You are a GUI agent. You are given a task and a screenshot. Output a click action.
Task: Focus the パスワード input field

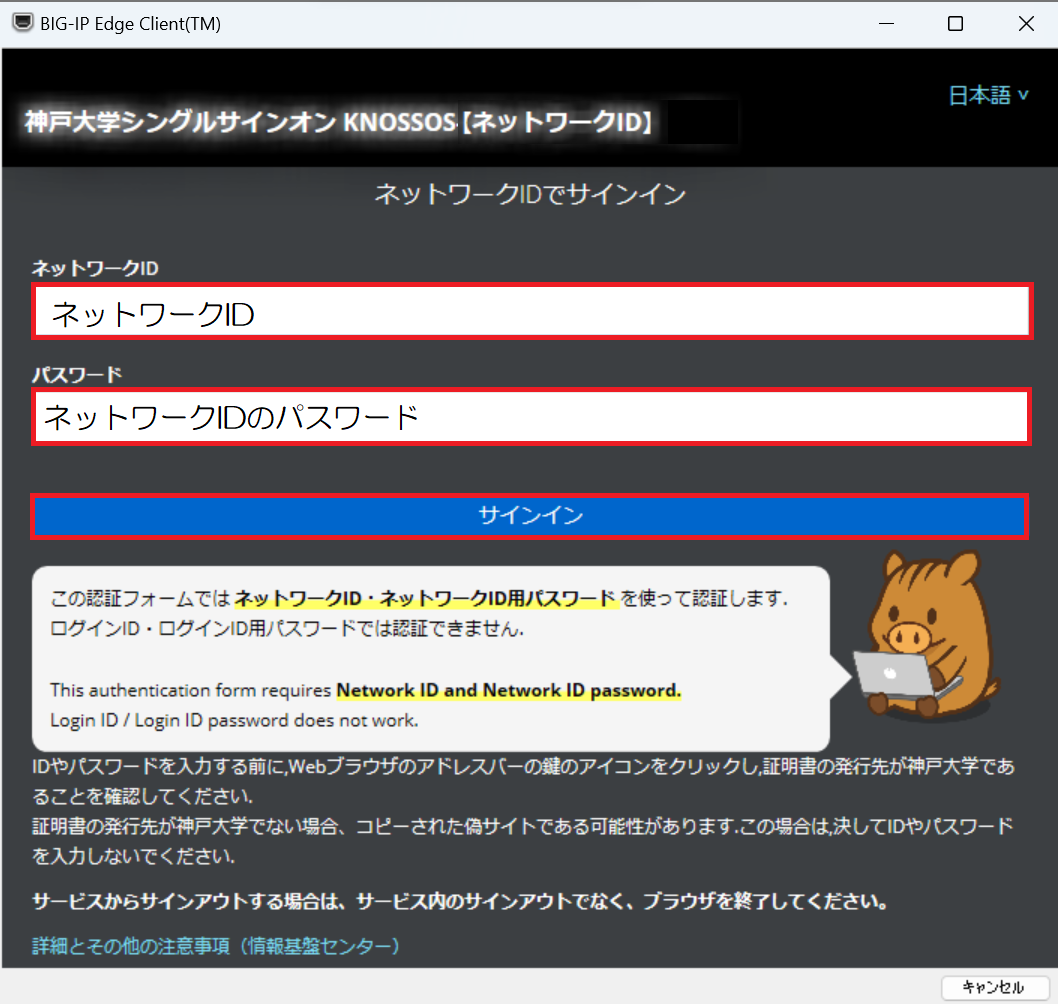coord(532,417)
